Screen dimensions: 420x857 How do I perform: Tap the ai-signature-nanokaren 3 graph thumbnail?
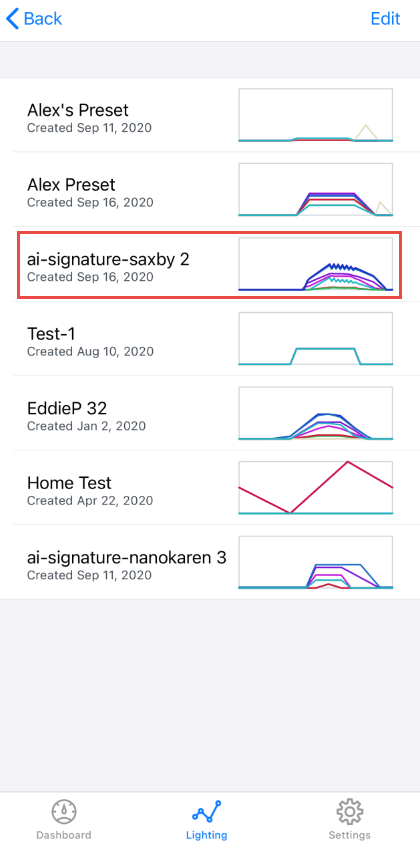point(316,562)
